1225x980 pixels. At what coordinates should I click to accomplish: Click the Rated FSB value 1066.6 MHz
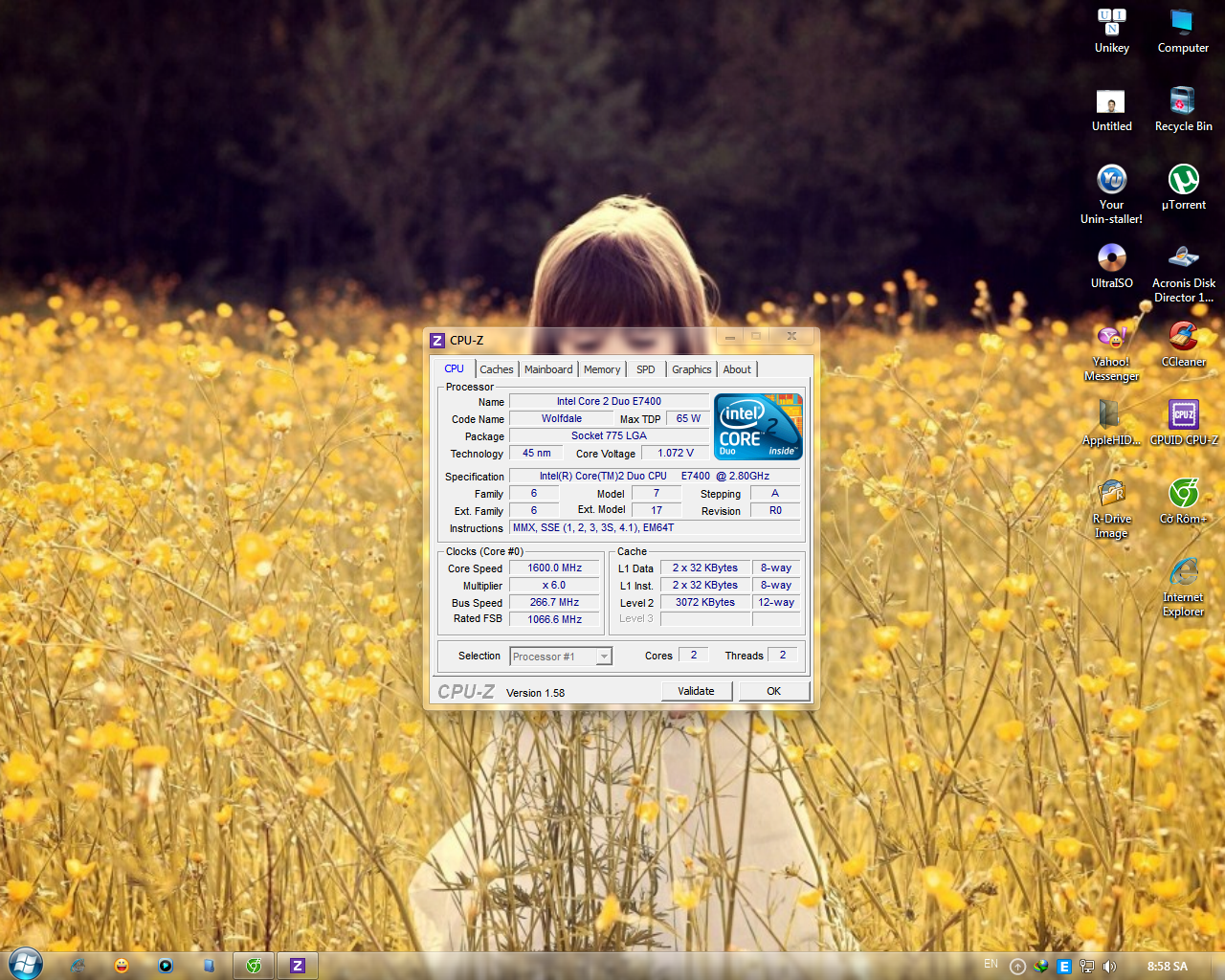555,619
